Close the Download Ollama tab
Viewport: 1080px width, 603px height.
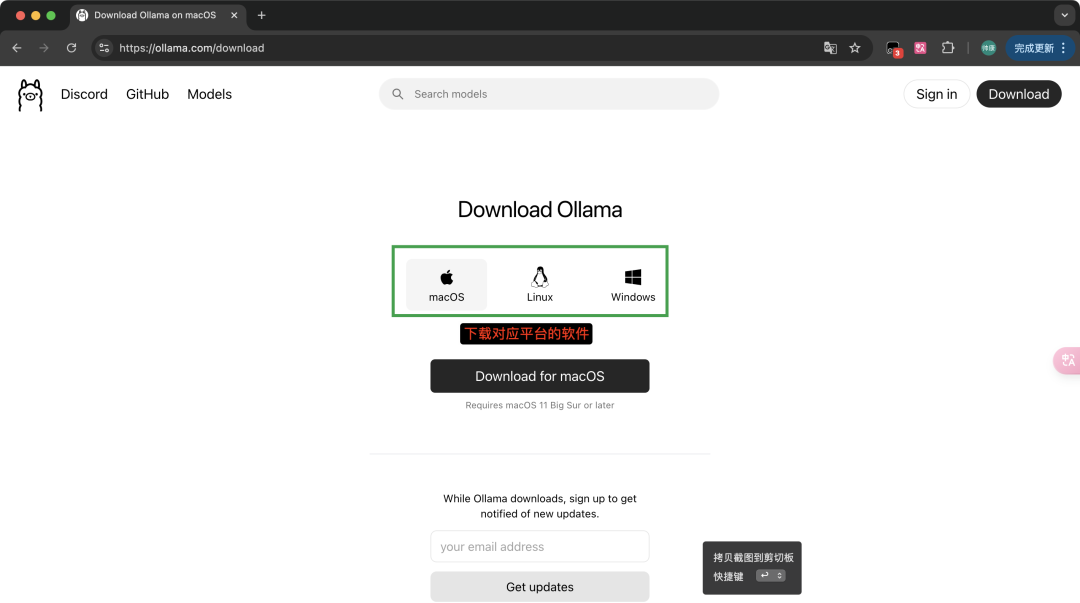234,15
